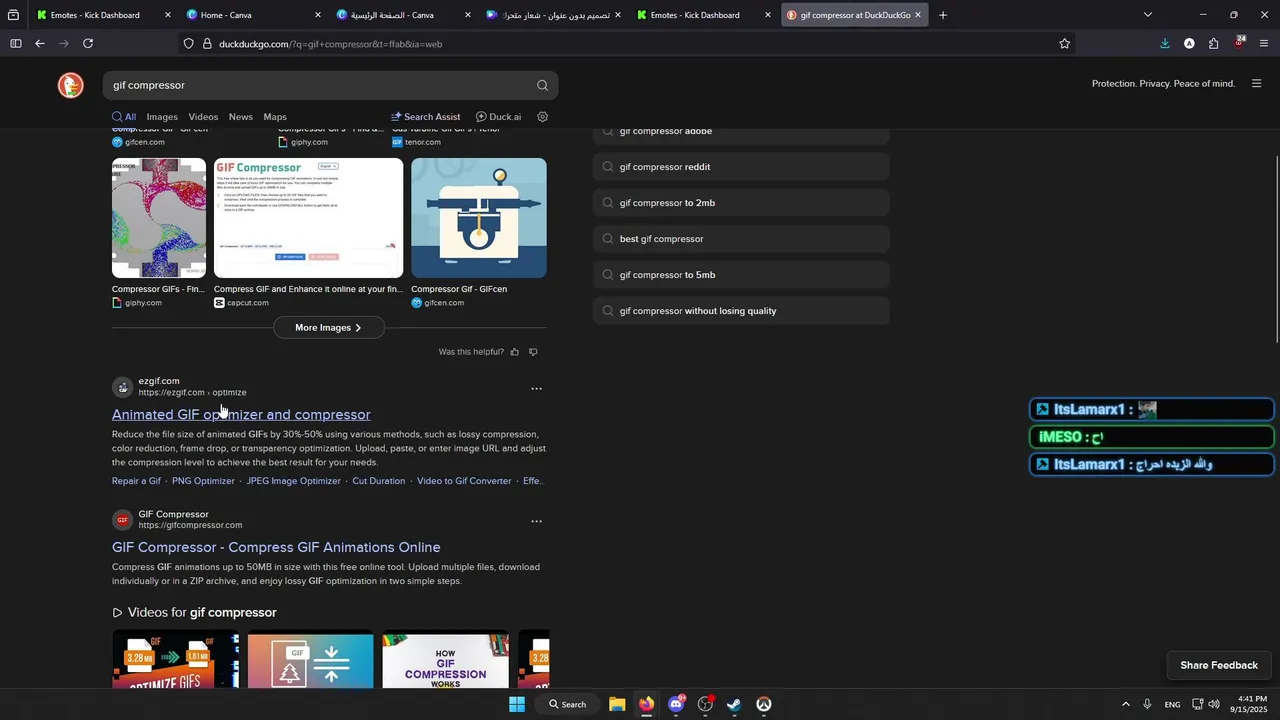Switch to the Maps search tab
The height and width of the screenshot is (720, 1280).
coord(275,117)
